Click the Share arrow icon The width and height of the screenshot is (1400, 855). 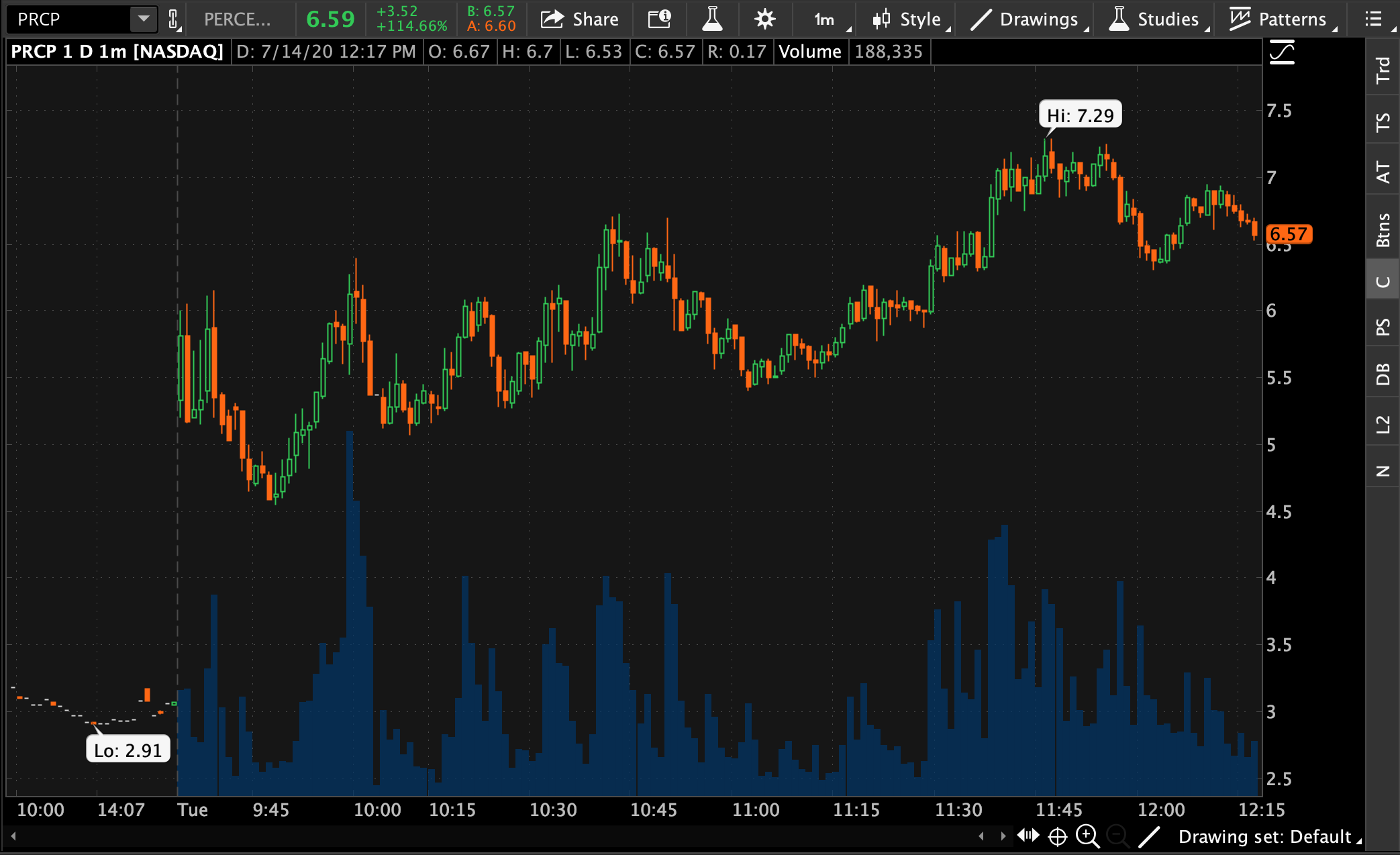(x=552, y=19)
